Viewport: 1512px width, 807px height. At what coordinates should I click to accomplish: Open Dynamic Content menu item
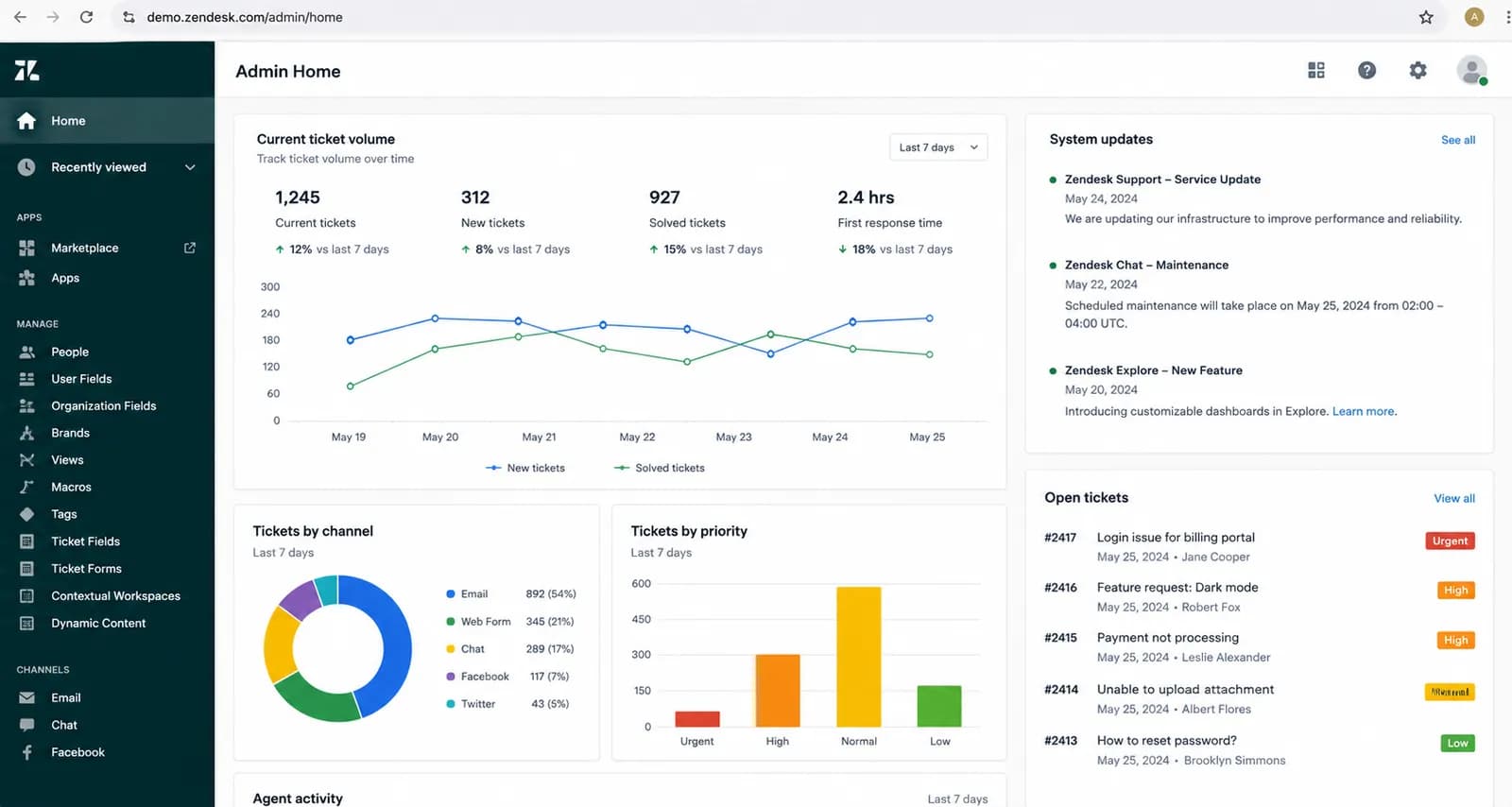click(x=98, y=624)
